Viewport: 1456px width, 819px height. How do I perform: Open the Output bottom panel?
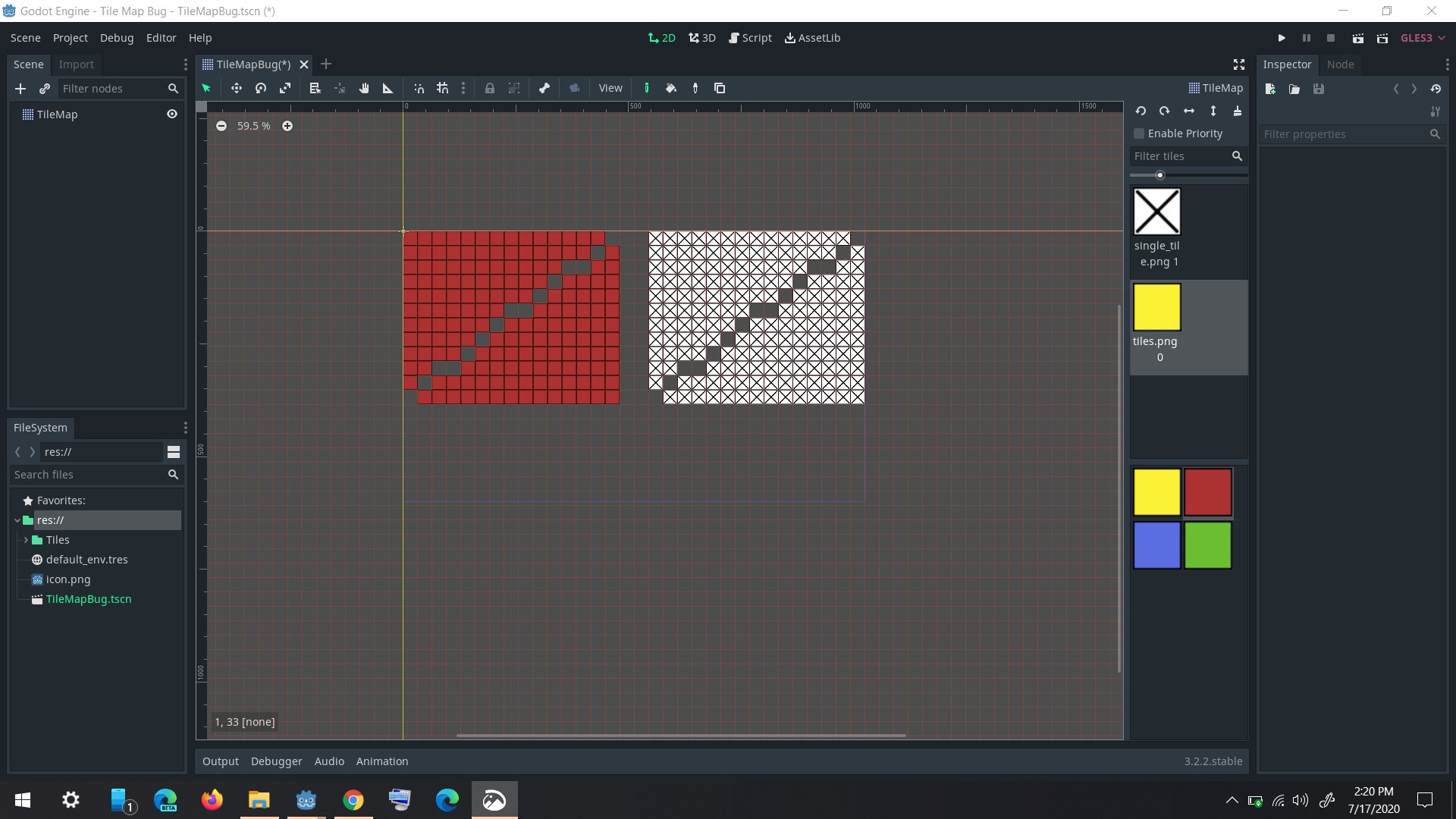coord(221,761)
